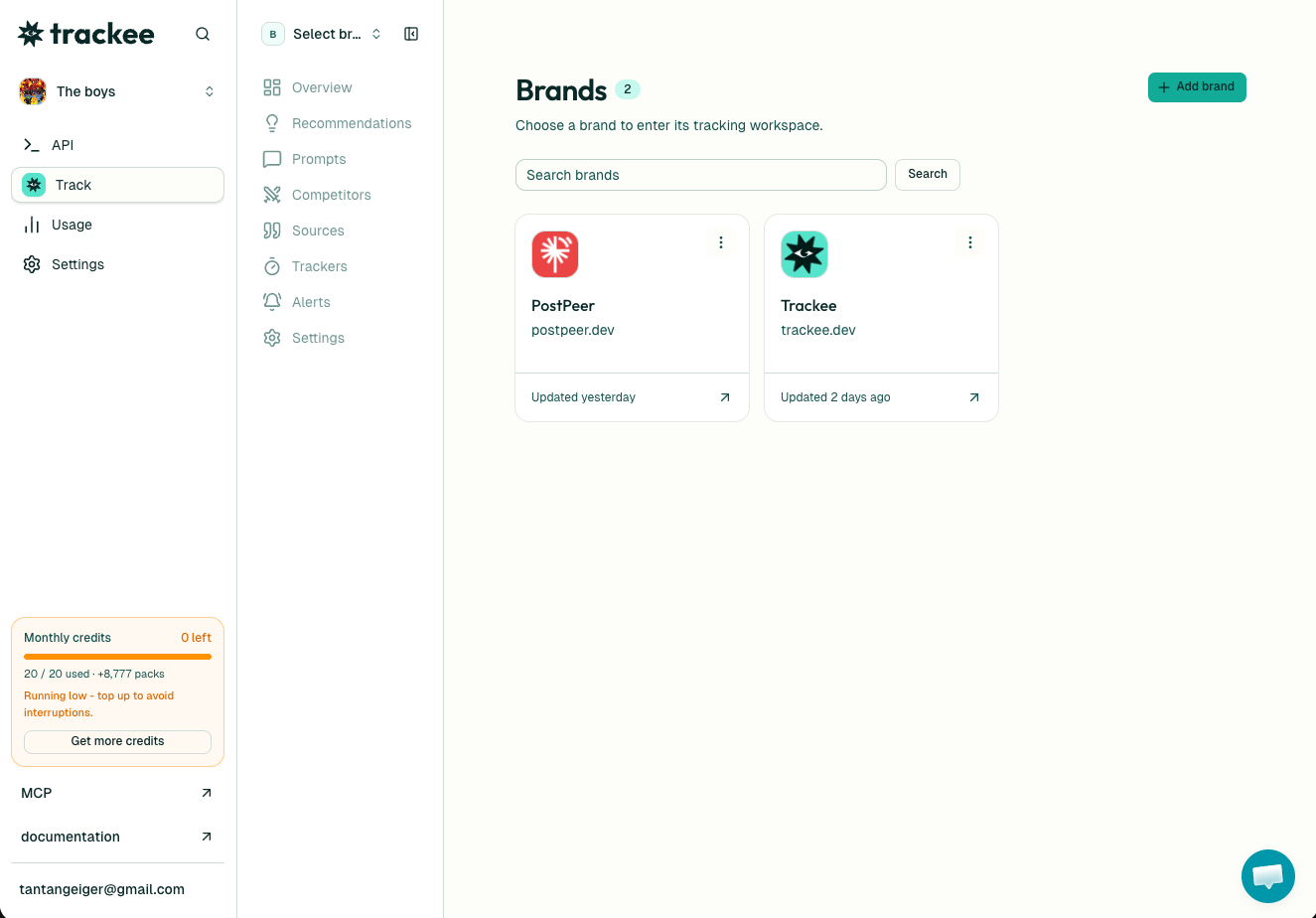The image size is (1316, 918).
Task: Open the PostPeer brand arrow link
Action: coord(725,397)
